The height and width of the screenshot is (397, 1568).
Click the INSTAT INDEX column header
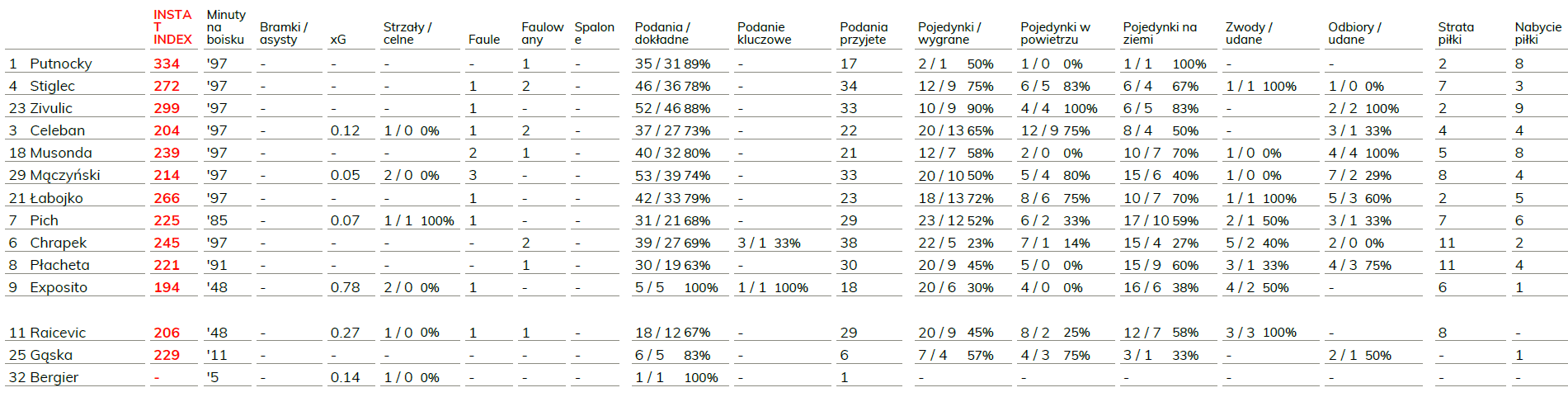(172, 26)
